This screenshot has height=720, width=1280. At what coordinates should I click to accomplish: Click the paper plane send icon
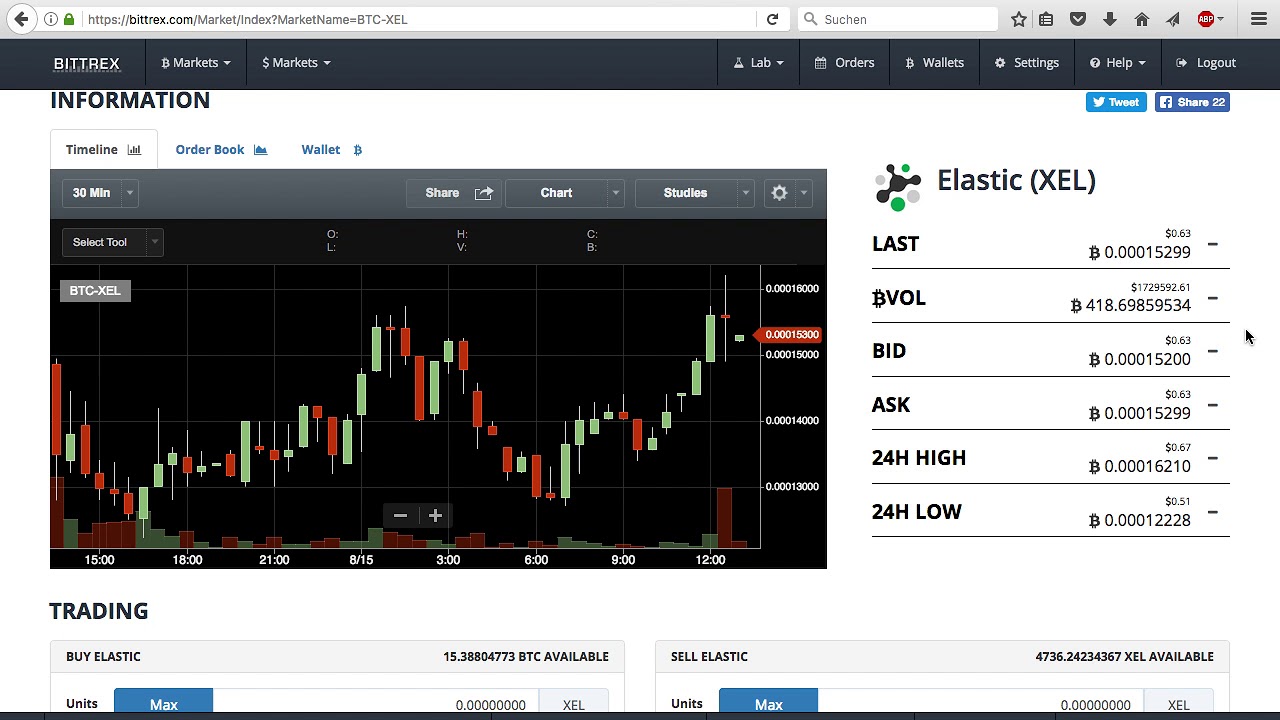[1173, 19]
